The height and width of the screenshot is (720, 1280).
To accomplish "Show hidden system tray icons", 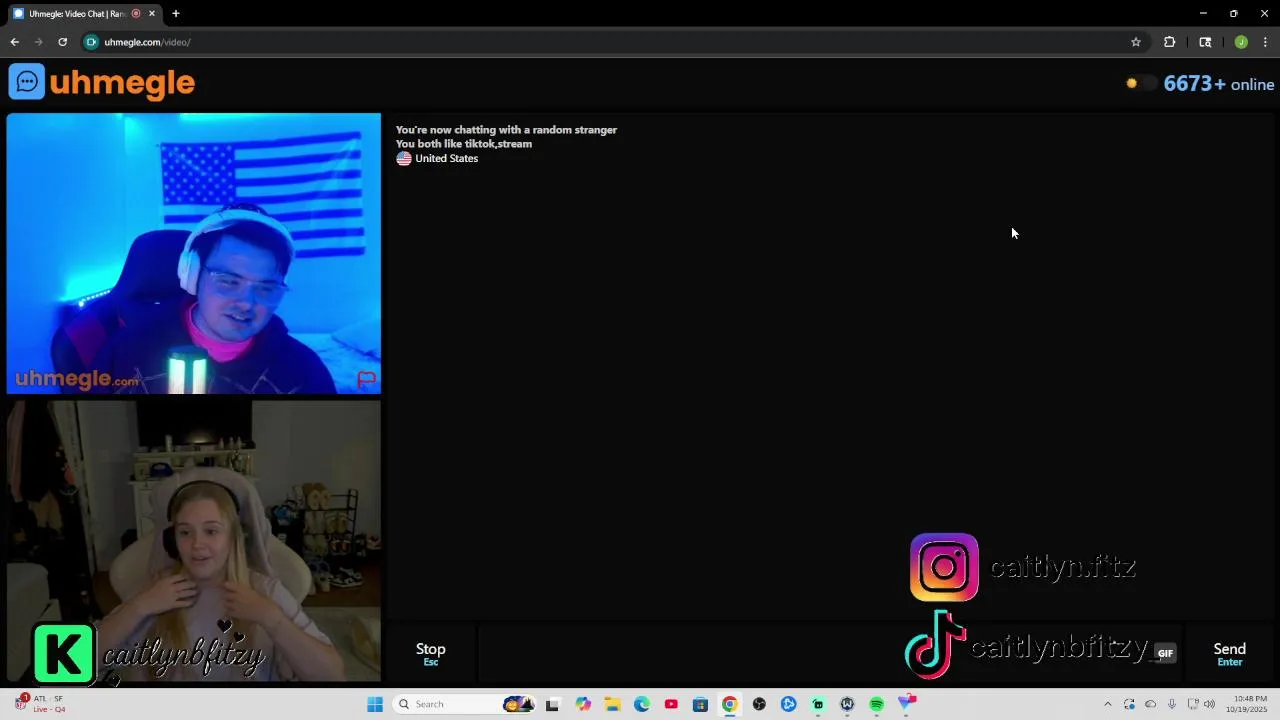I will click(1107, 704).
